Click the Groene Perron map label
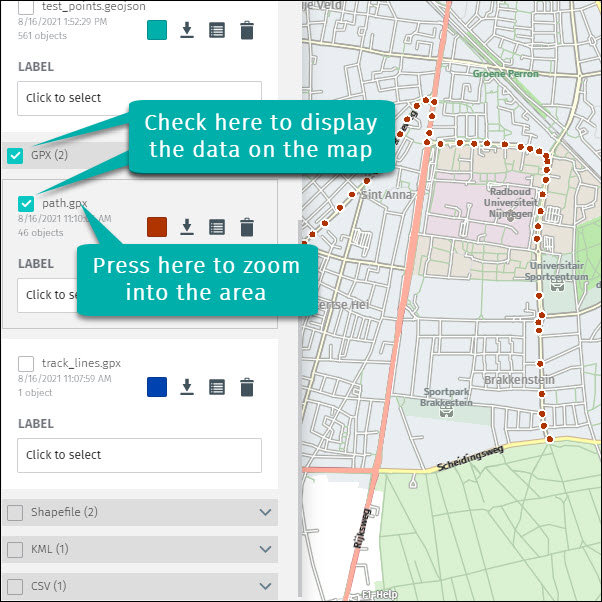This screenshot has width=602, height=602. click(x=506, y=74)
